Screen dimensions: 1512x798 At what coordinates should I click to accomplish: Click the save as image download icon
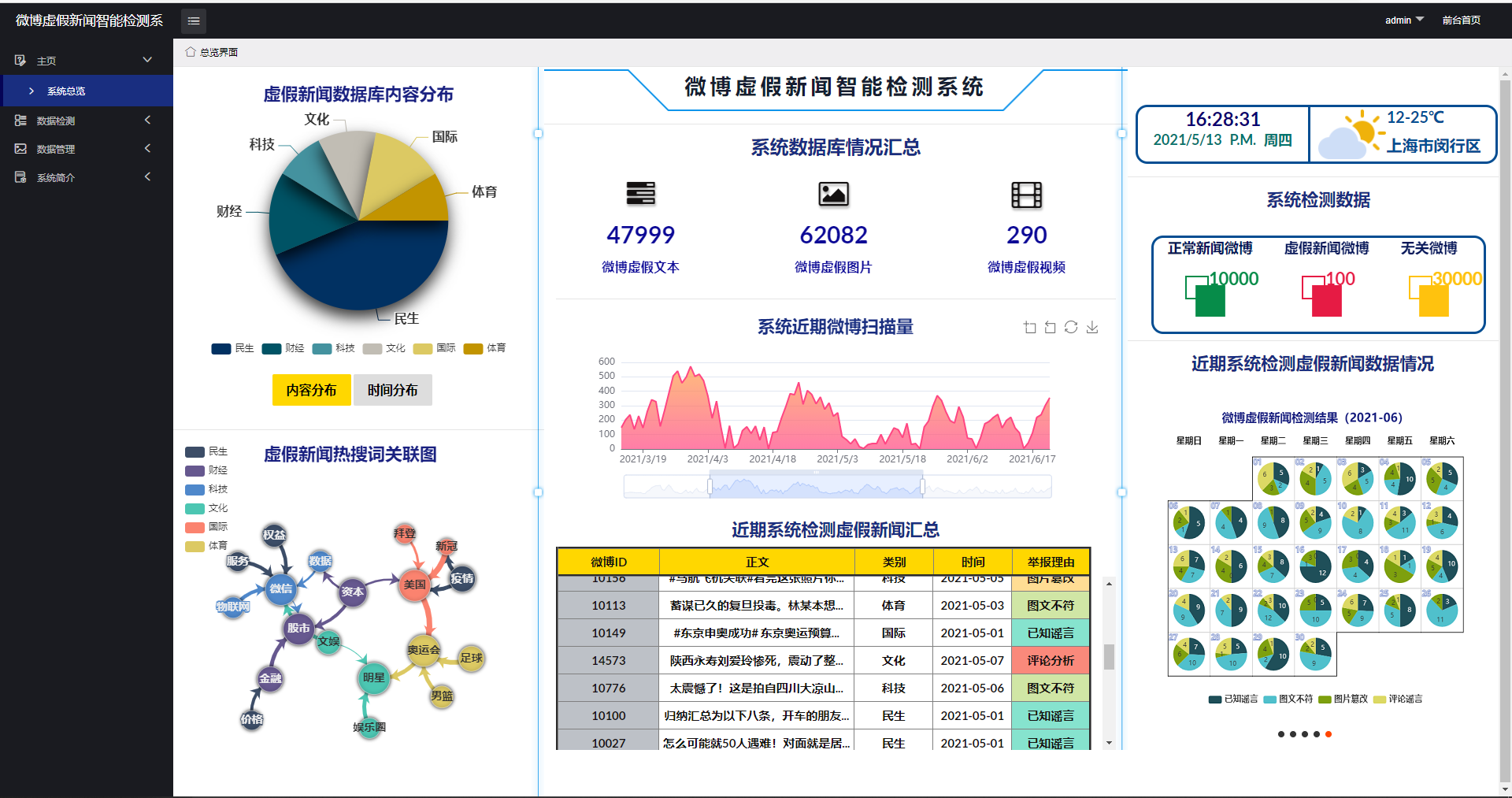(1092, 327)
